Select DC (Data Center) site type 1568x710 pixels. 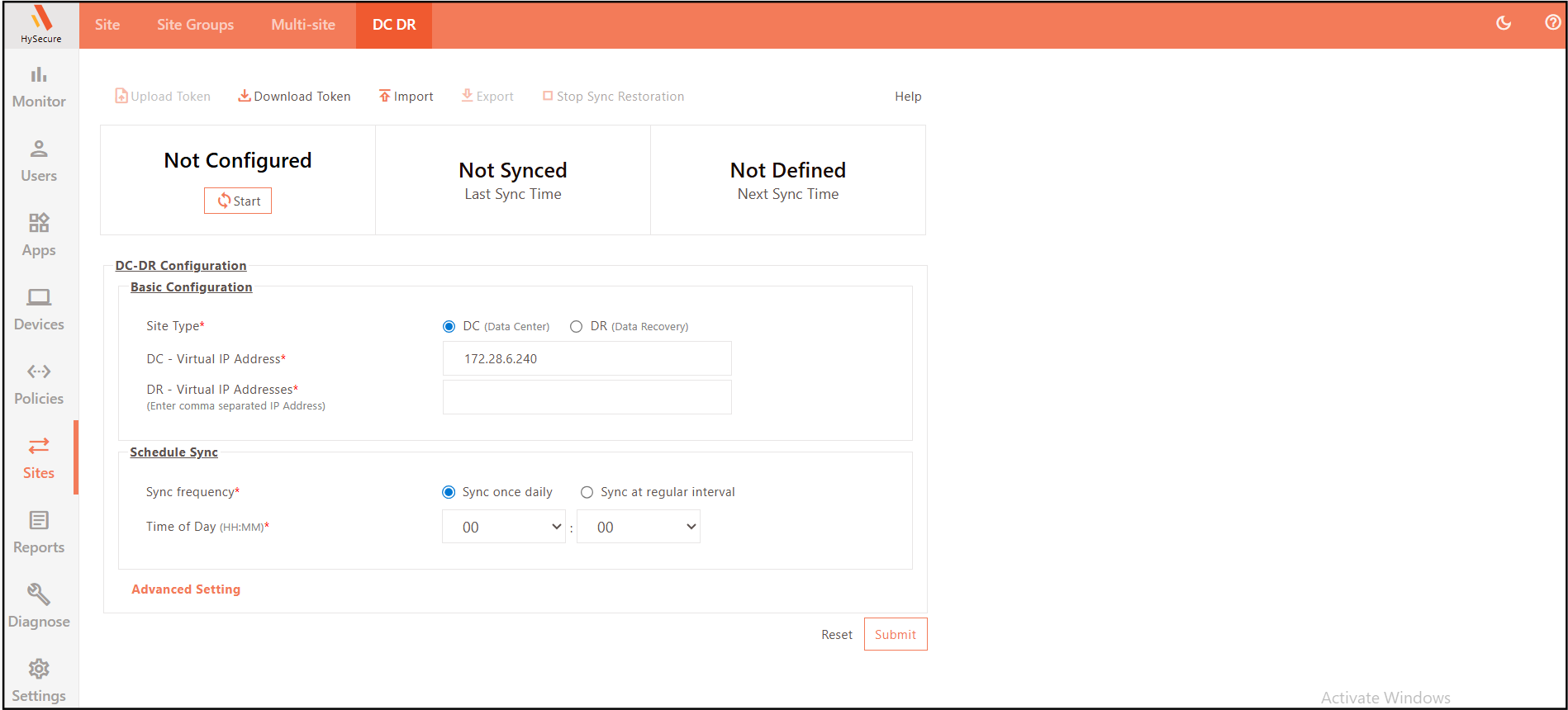coord(449,327)
